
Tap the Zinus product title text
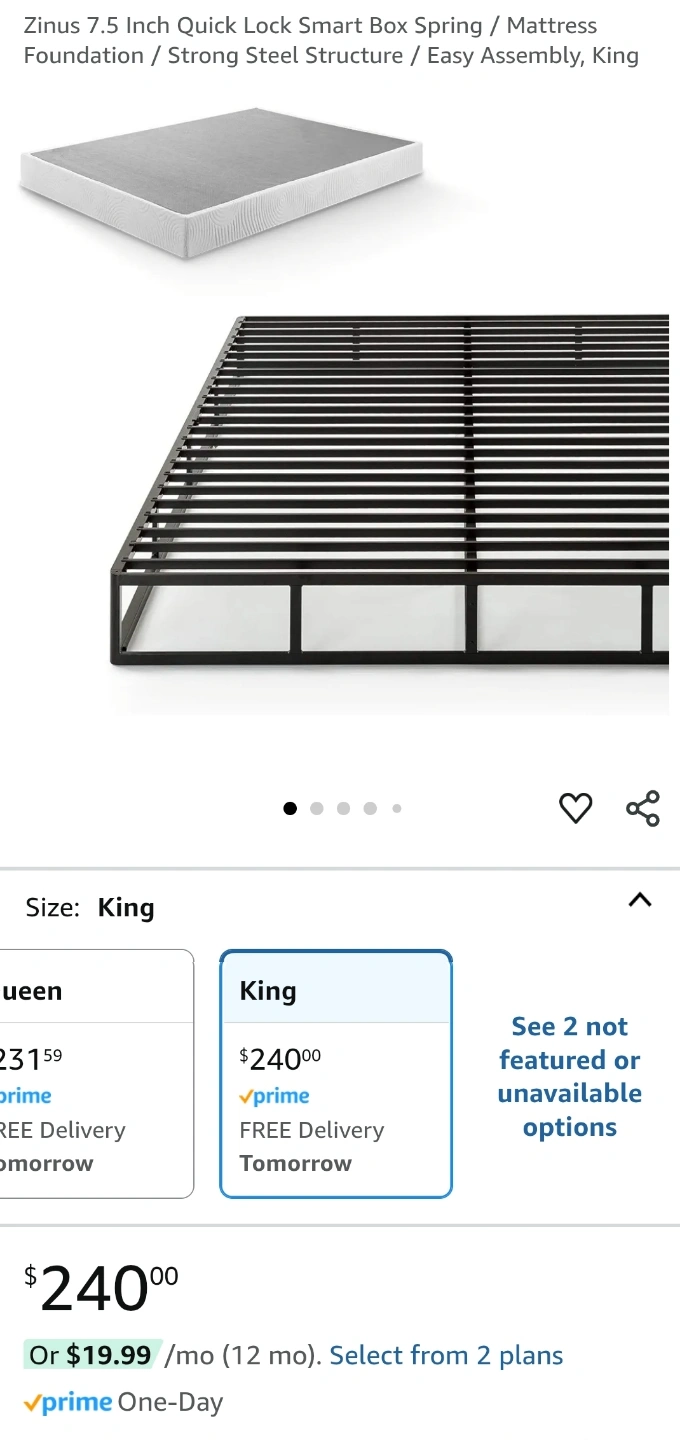[330, 40]
